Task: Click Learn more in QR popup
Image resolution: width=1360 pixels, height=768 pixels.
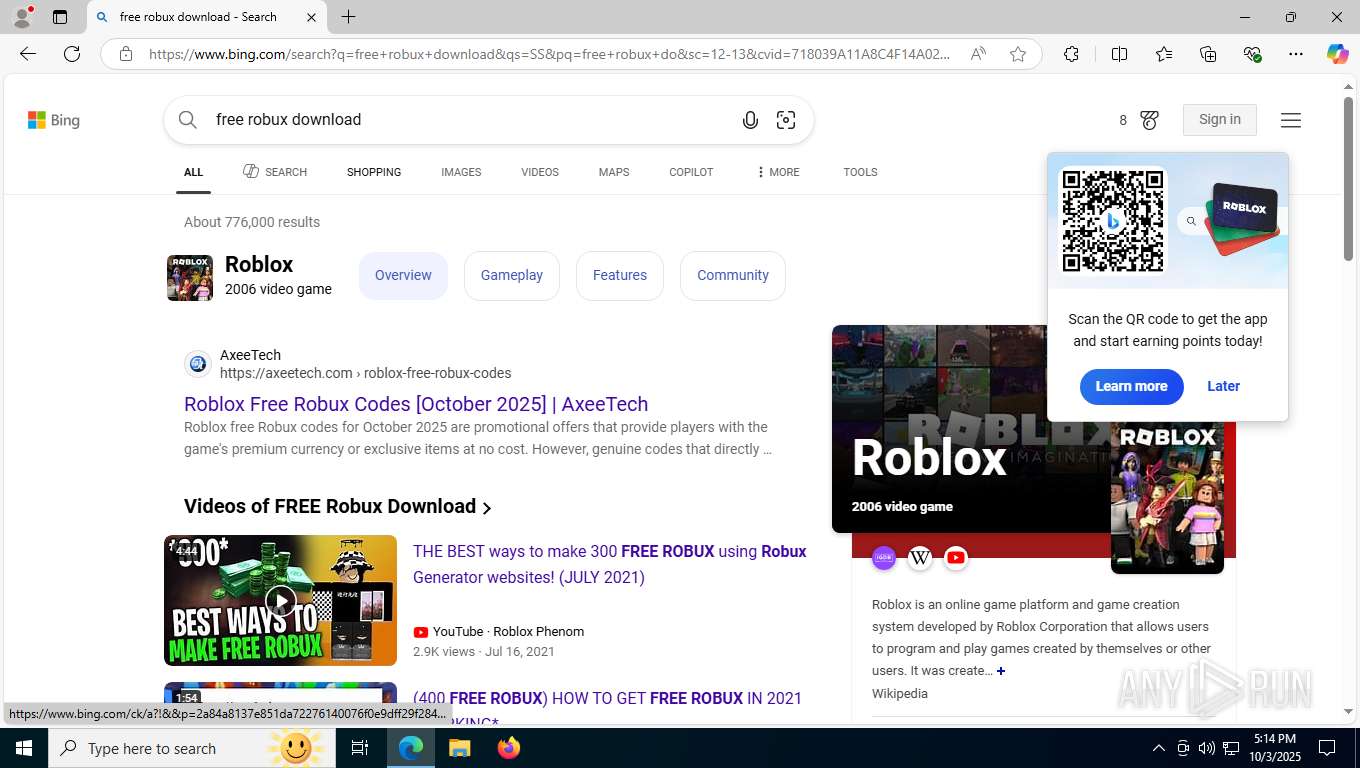Action: [x=1131, y=386]
